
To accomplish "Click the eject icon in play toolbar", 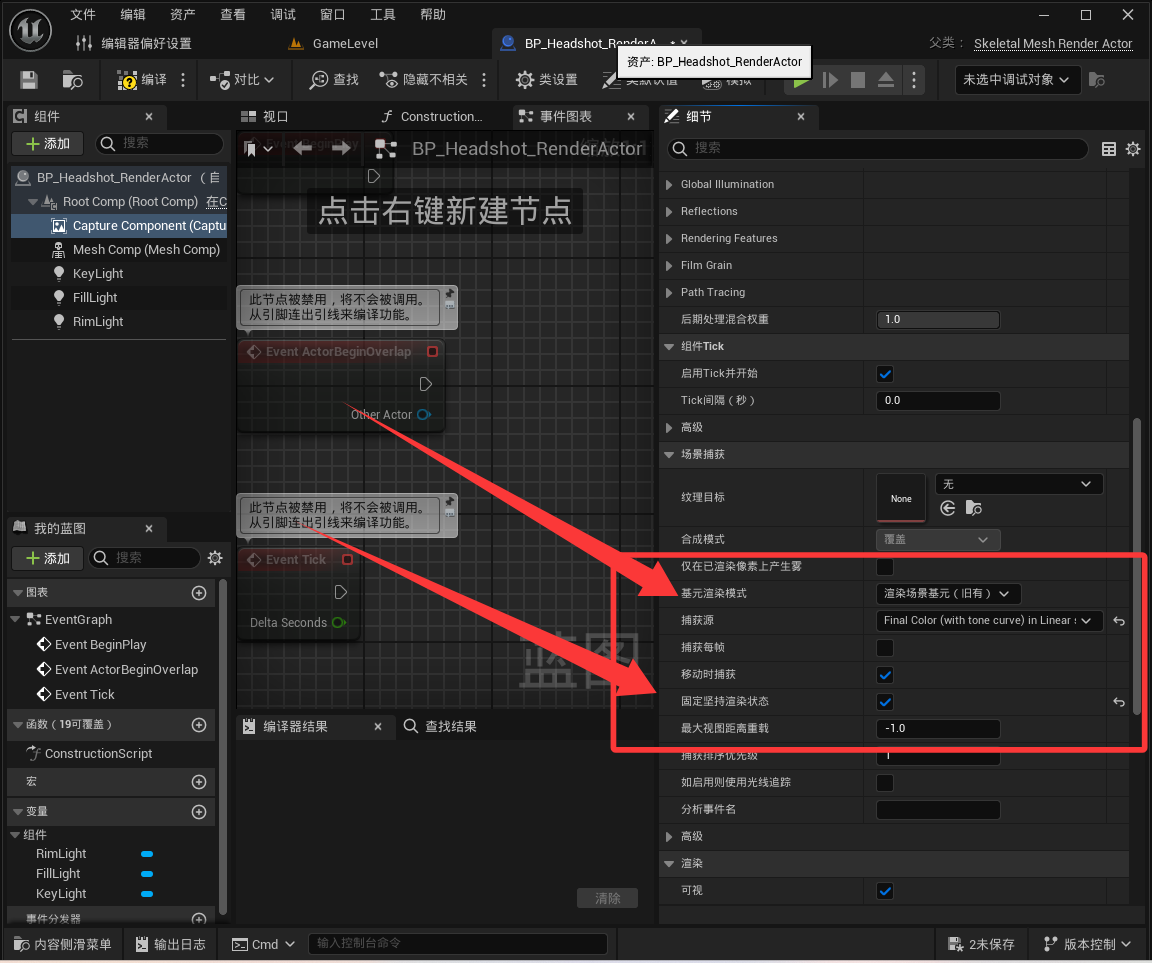I will click(x=886, y=80).
